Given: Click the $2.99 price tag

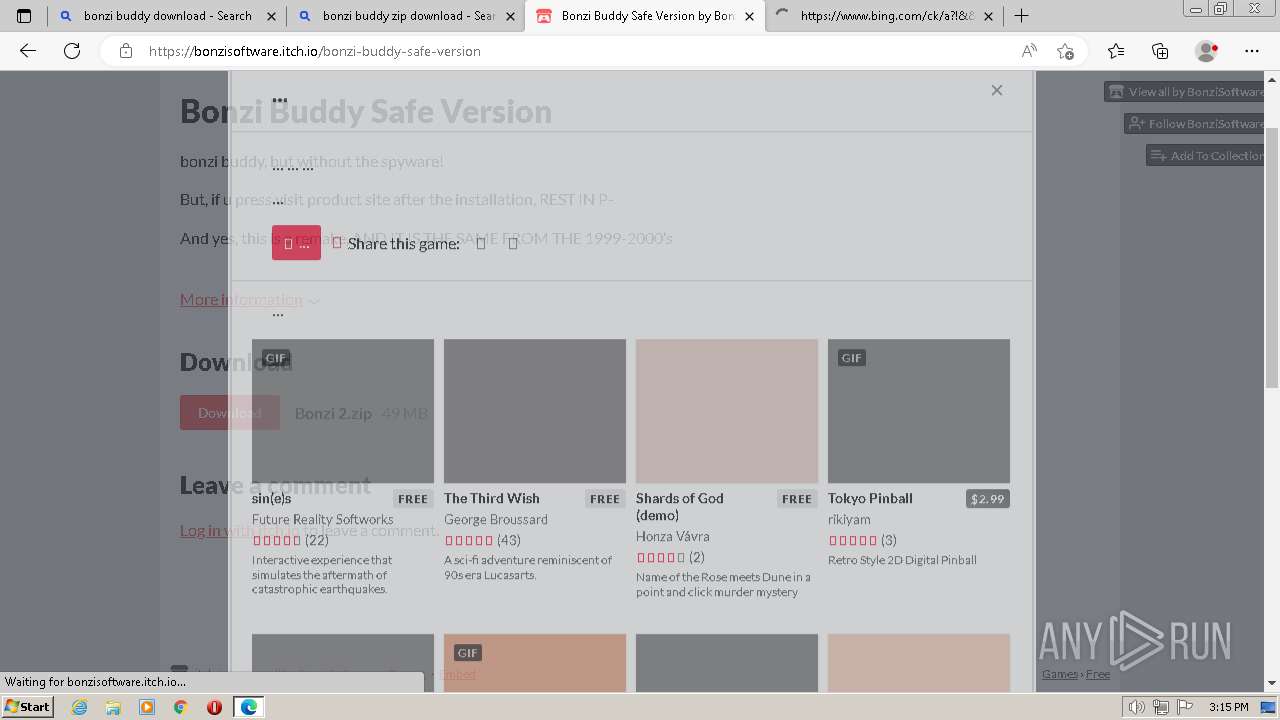Looking at the screenshot, I should (988, 498).
